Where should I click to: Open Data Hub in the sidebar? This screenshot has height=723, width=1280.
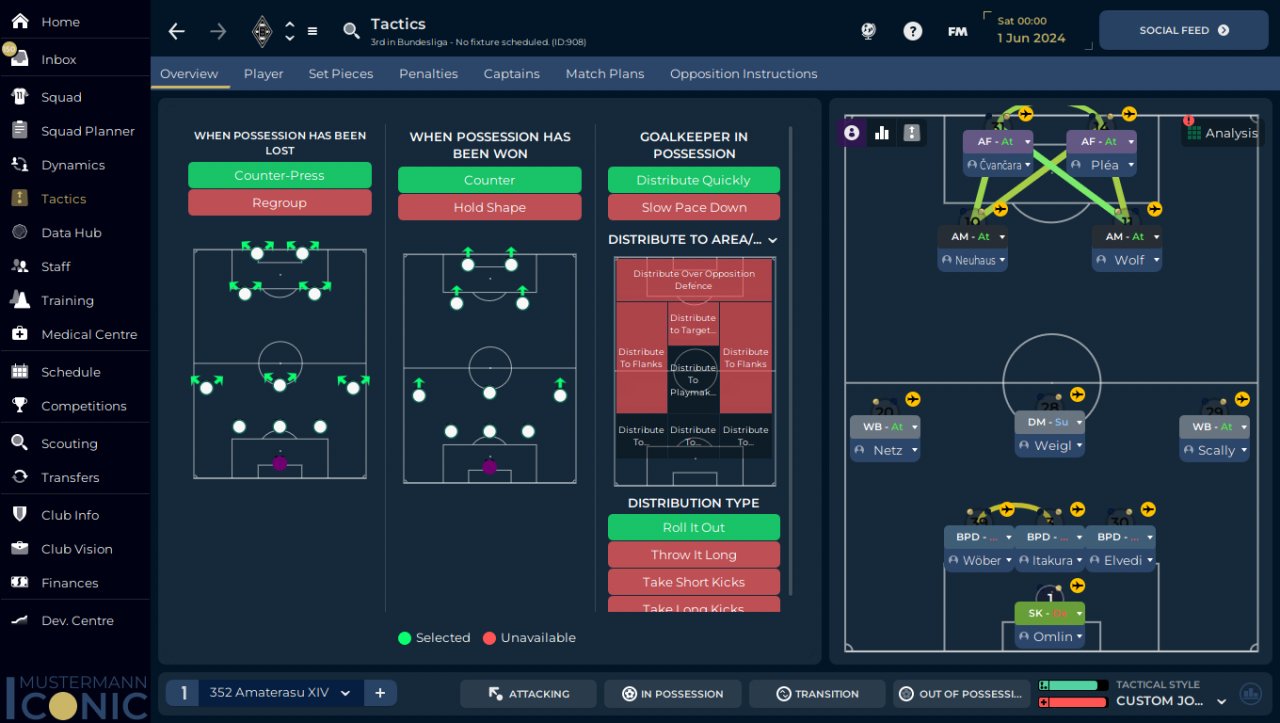(x=71, y=233)
